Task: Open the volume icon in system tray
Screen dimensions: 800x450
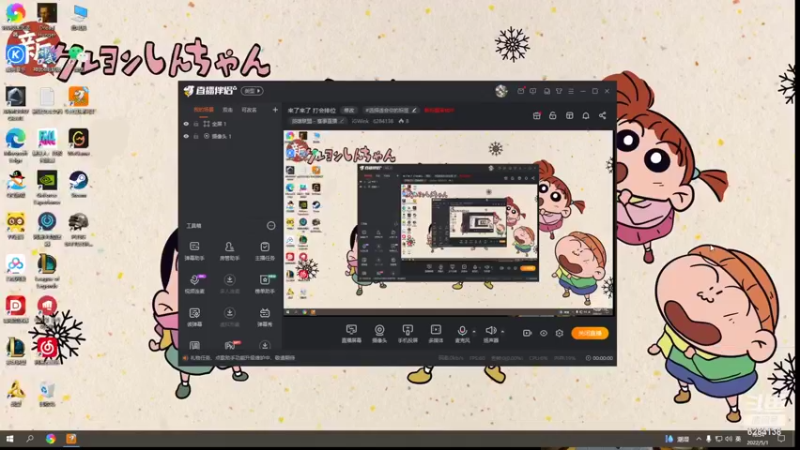Action: 728,439
